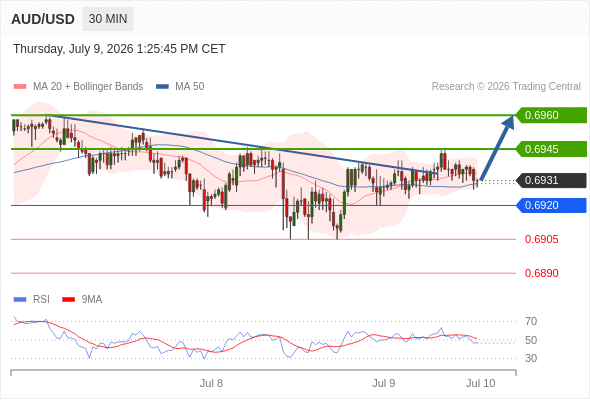Click the RSI 30 level label
This screenshot has width=590, height=400.
531,358
